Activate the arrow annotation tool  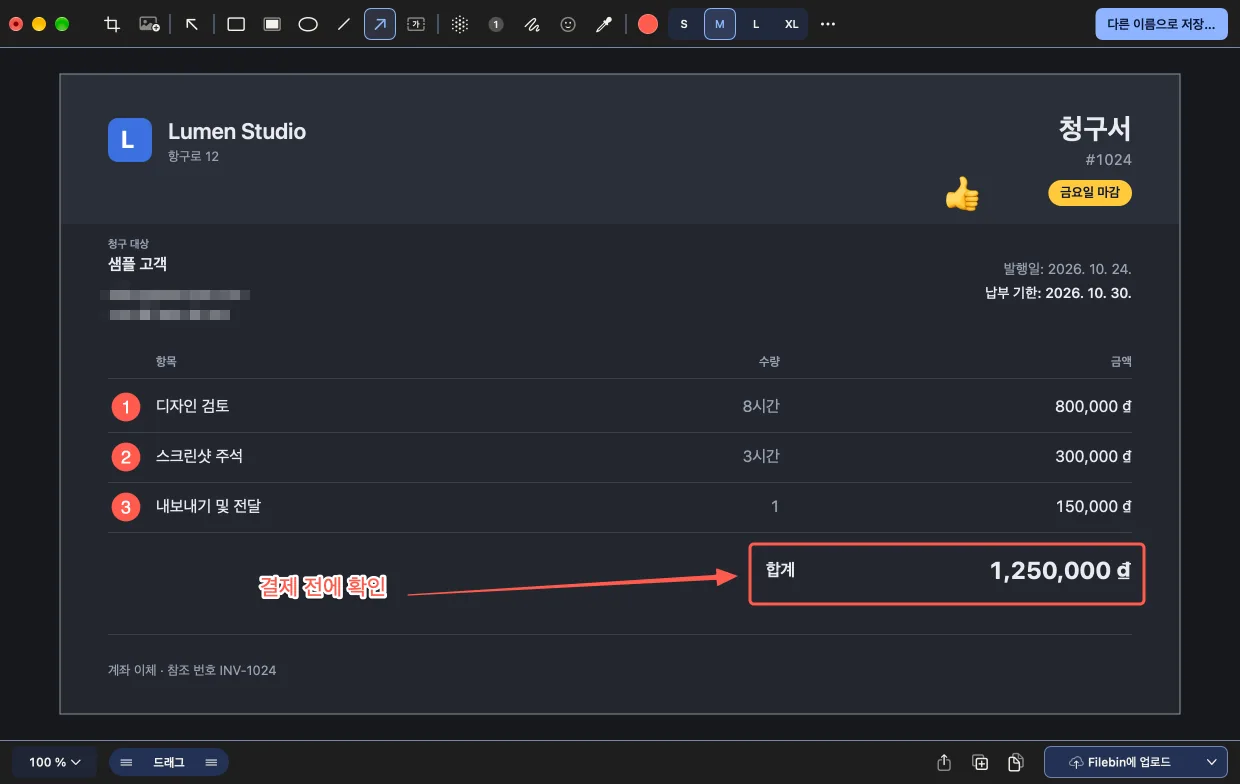(380, 24)
